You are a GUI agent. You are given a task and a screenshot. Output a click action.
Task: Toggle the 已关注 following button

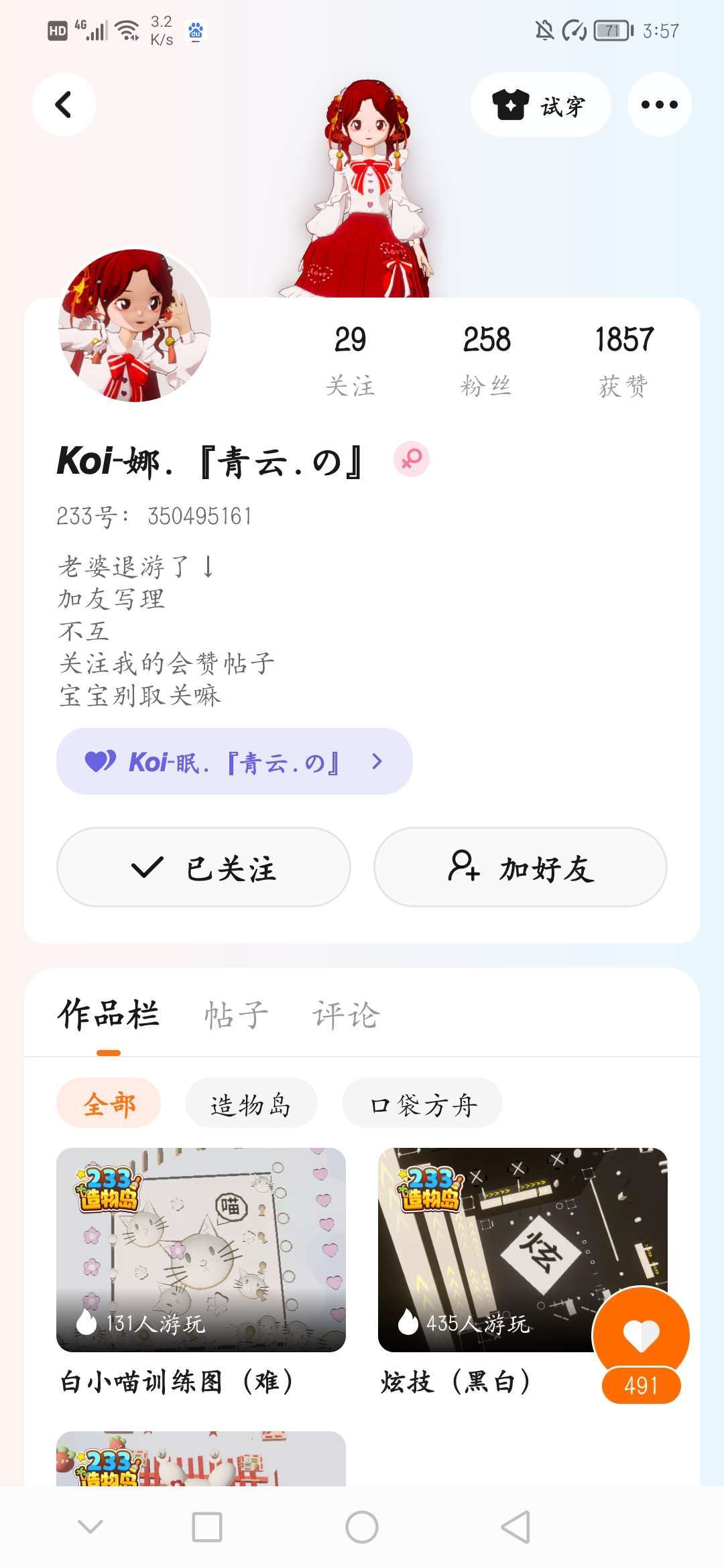click(x=204, y=867)
